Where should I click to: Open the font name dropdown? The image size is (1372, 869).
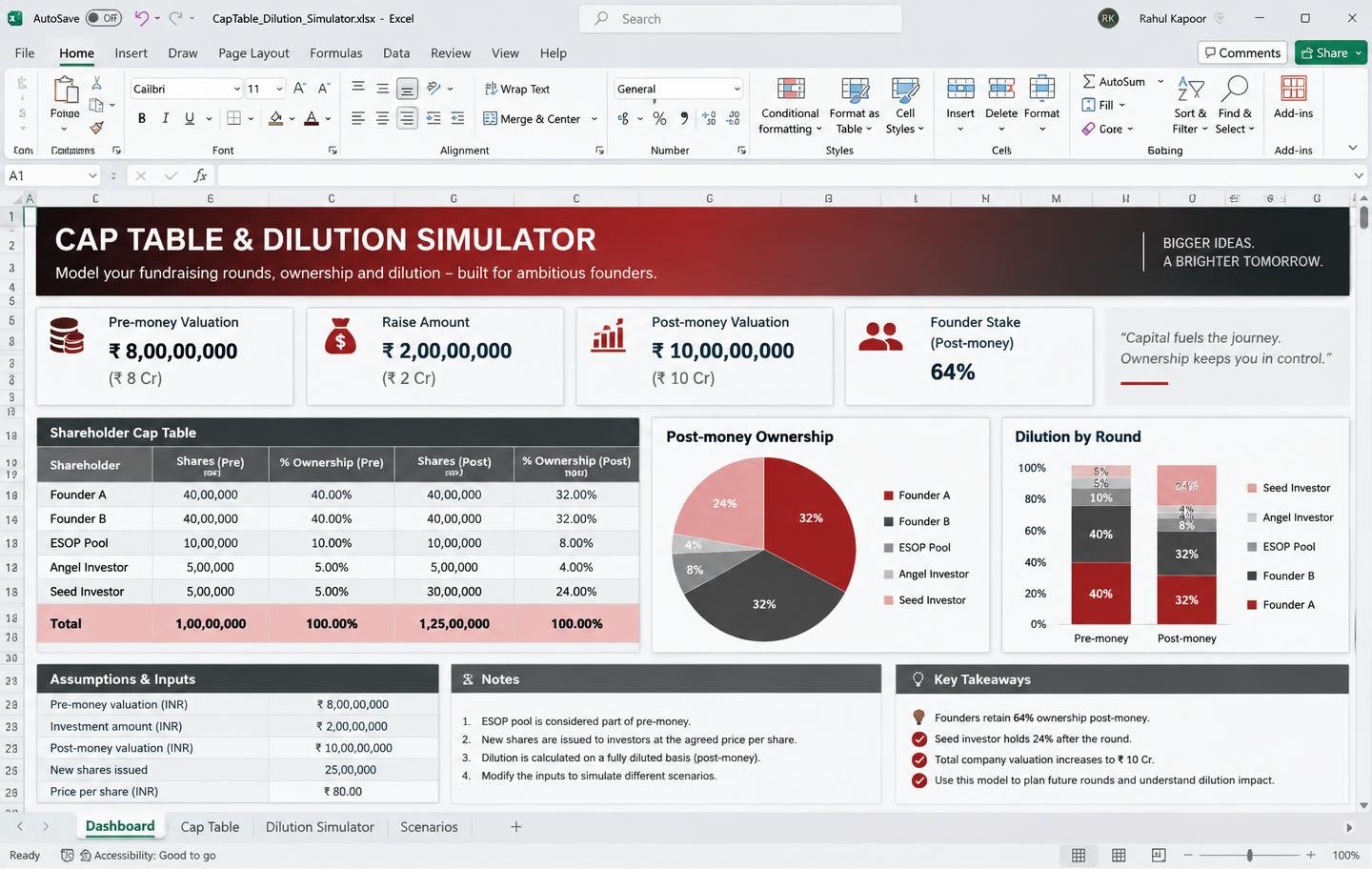236,89
